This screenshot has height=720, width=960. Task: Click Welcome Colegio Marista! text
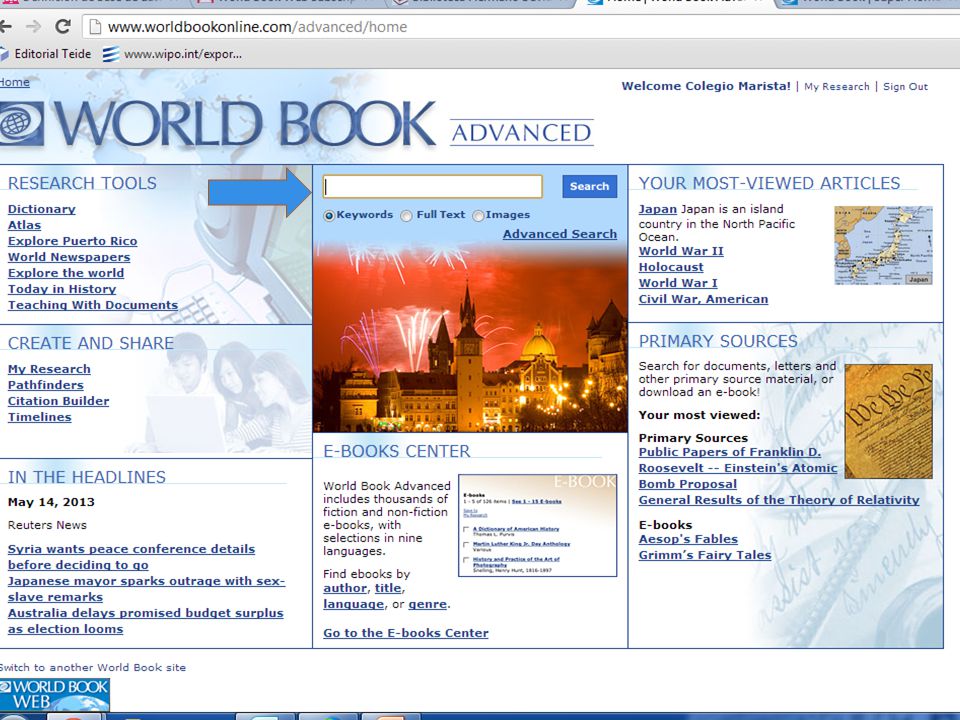pyautogui.click(x=706, y=86)
